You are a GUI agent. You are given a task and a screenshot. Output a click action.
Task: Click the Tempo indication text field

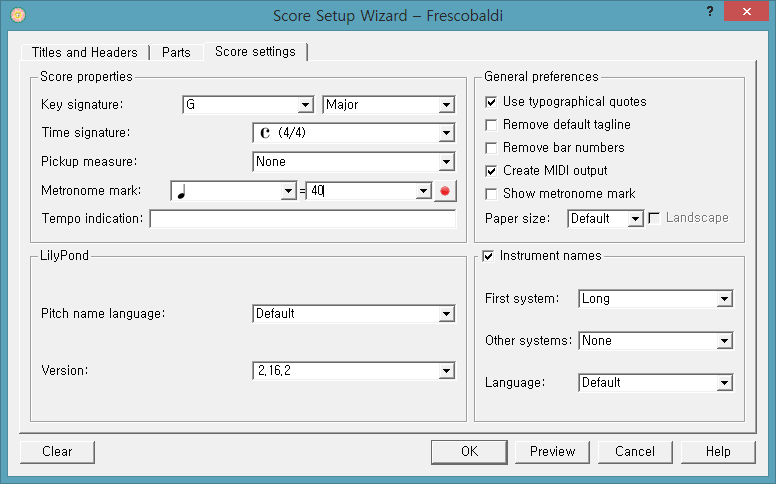click(302, 219)
